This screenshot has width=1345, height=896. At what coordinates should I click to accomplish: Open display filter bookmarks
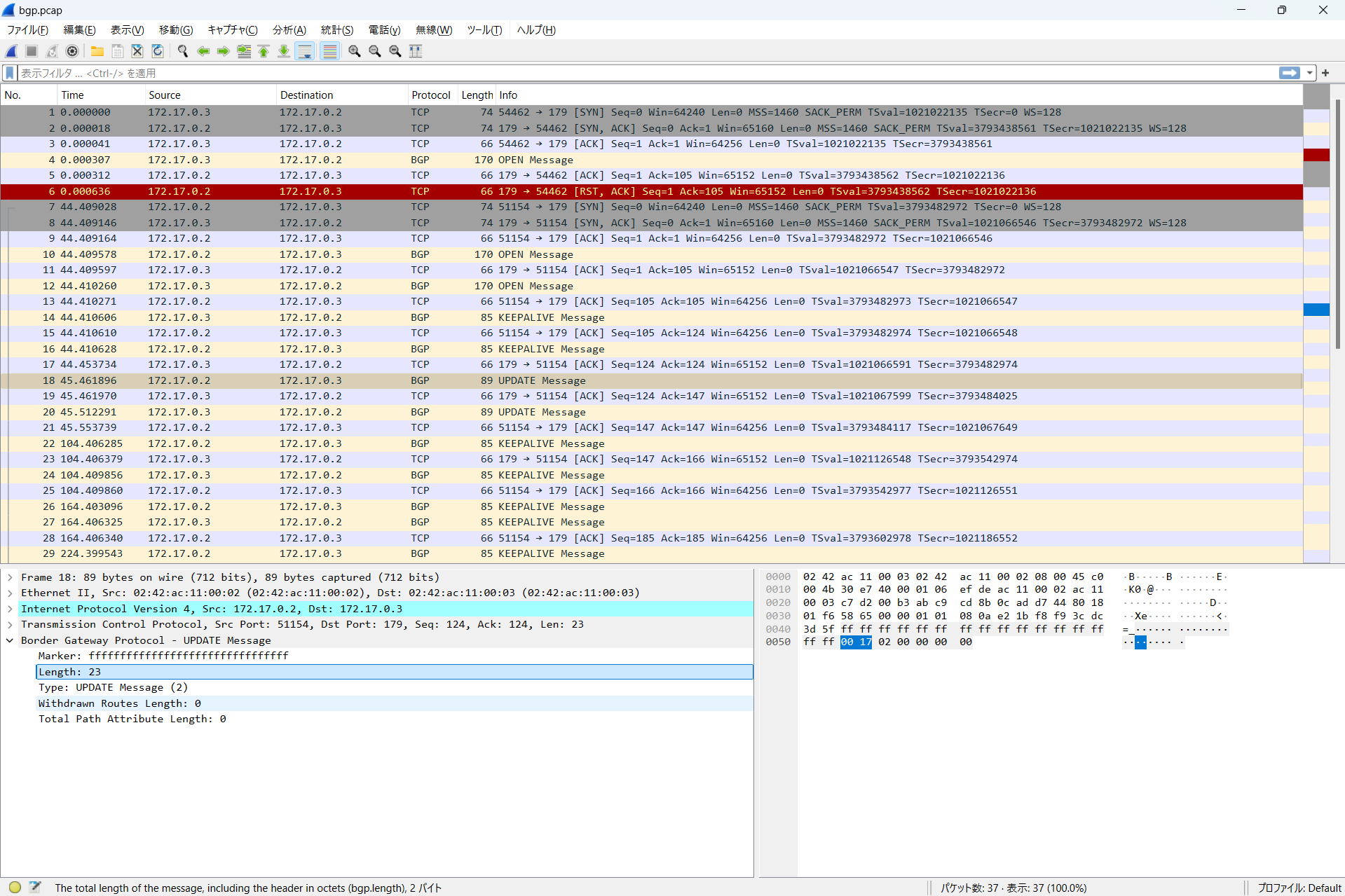pos(10,73)
